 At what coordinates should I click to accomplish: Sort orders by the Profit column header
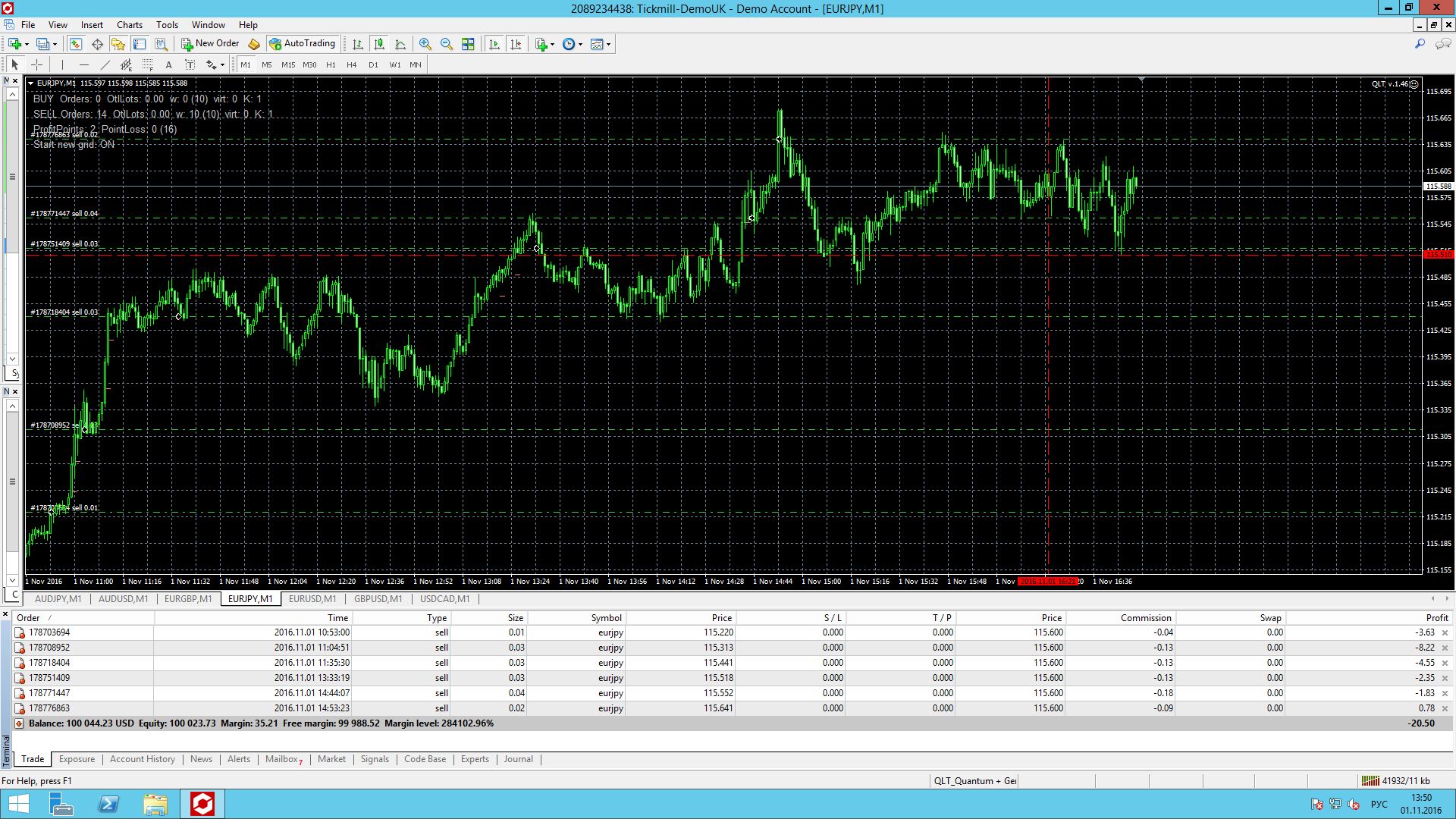(1370, 618)
